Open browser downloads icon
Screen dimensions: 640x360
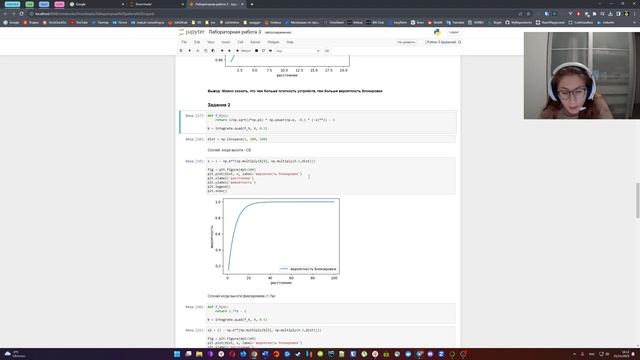[611, 13]
